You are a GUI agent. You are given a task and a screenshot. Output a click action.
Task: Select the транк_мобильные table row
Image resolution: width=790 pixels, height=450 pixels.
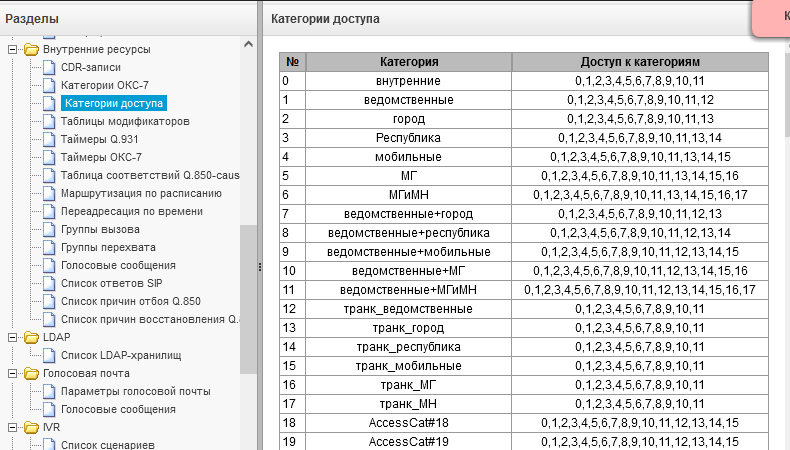(x=524, y=366)
